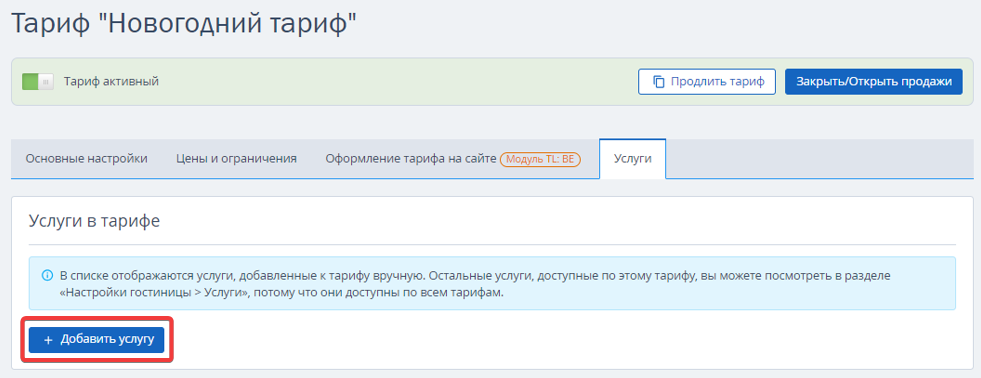Open the Основные настройки tab
The image size is (981, 378).
[86, 158]
